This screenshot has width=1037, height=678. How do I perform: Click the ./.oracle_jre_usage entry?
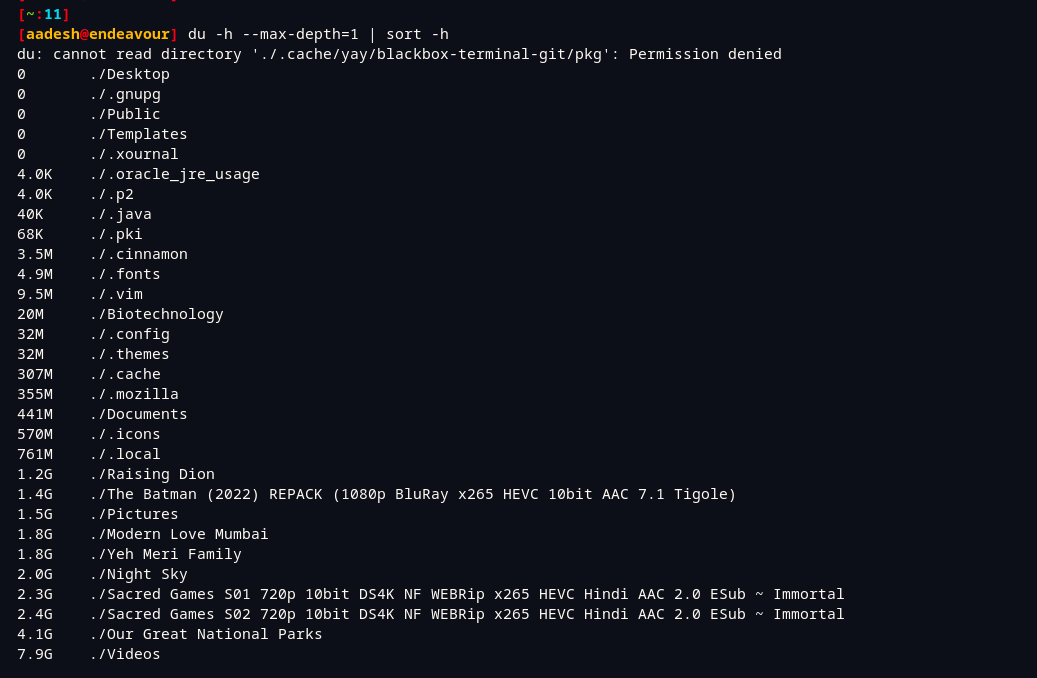point(175,174)
